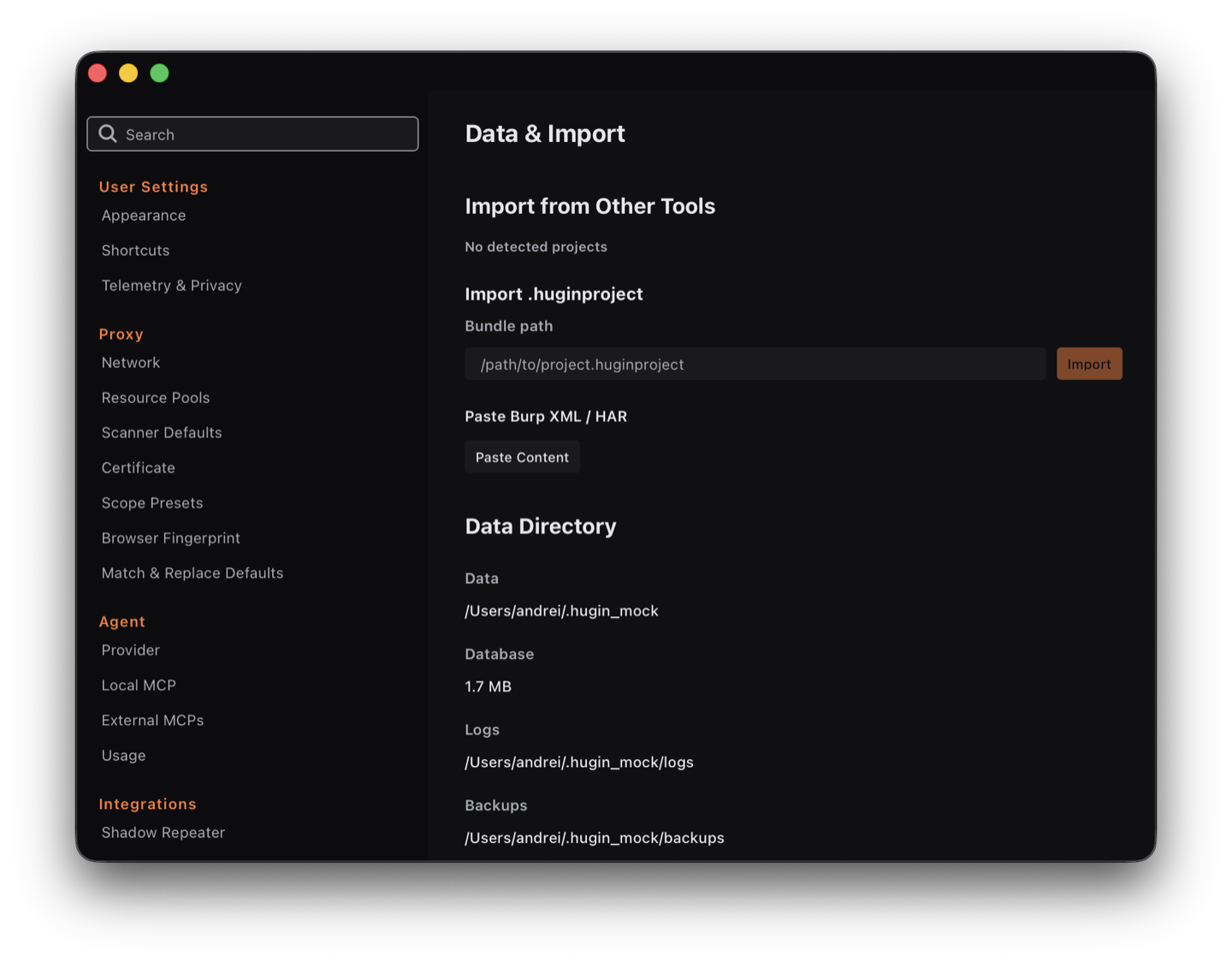The width and height of the screenshot is (1232, 962).
Task: Click the Integrations section heading
Action: point(147,804)
